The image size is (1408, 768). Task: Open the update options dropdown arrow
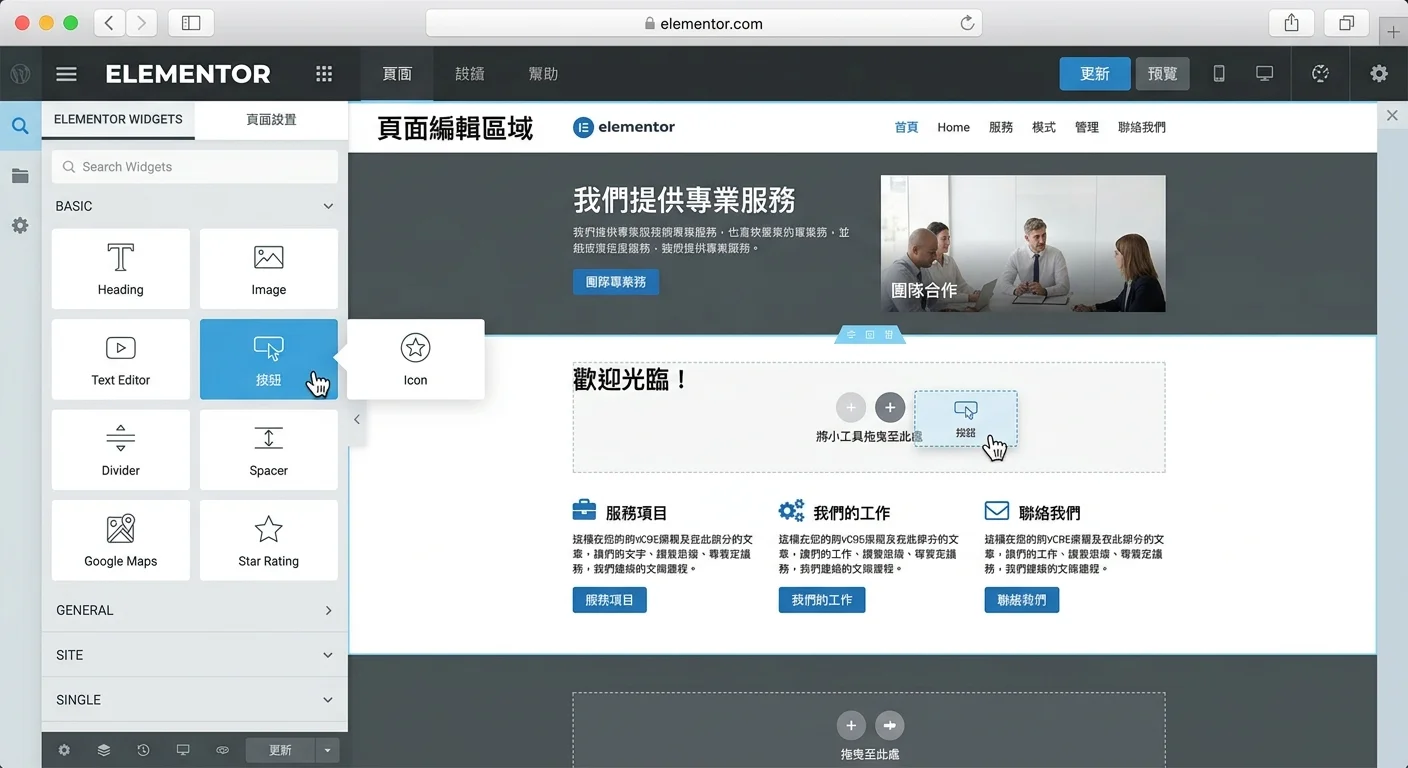327,749
